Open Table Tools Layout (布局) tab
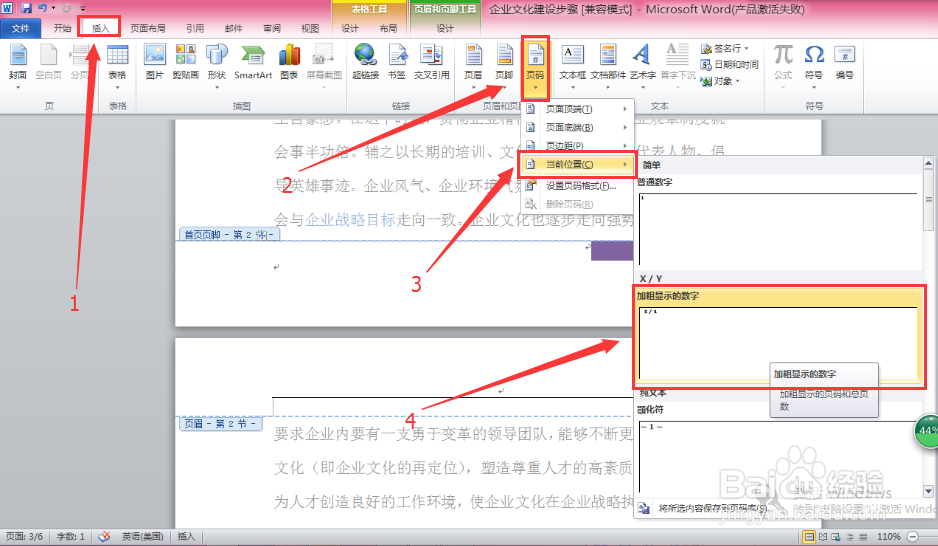This screenshot has width=938, height=546. click(x=388, y=28)
